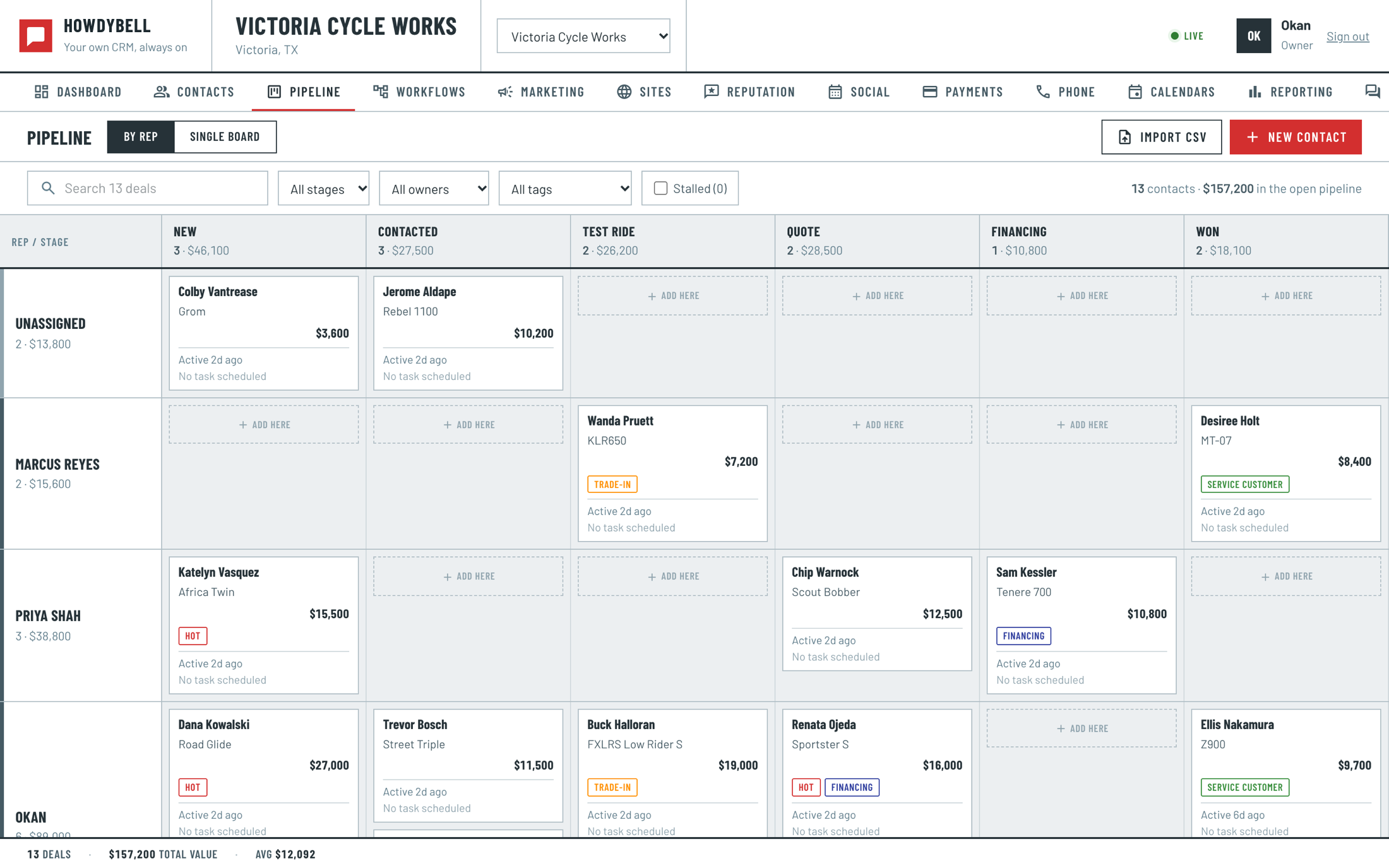The height and width of the screenshot is (868, 1389).
Task: Click the Sites globe icon
Action: click(x=624, y=92)
